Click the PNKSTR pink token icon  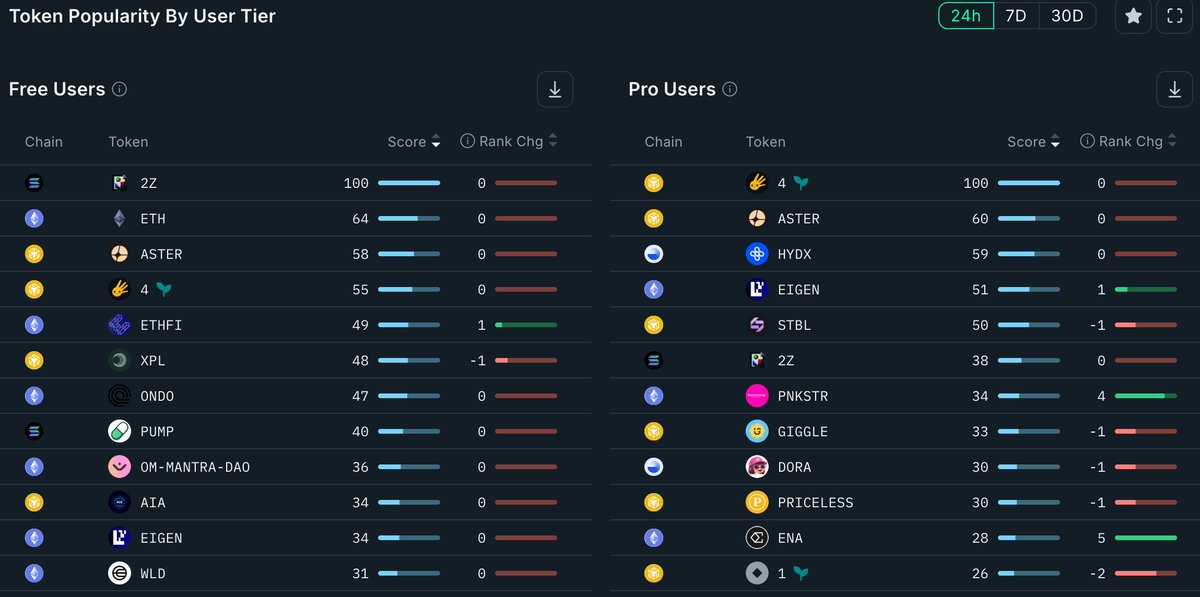[757, 396]
